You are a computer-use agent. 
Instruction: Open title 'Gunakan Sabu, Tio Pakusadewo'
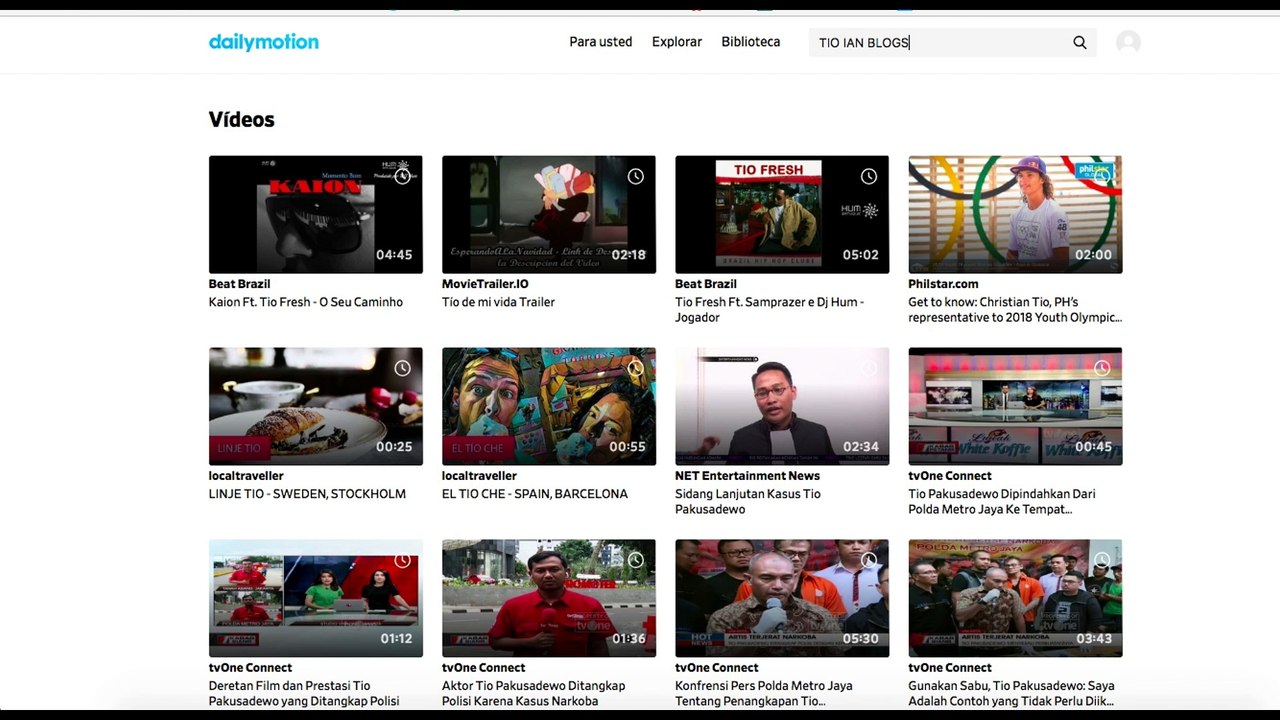[1011, 694]
